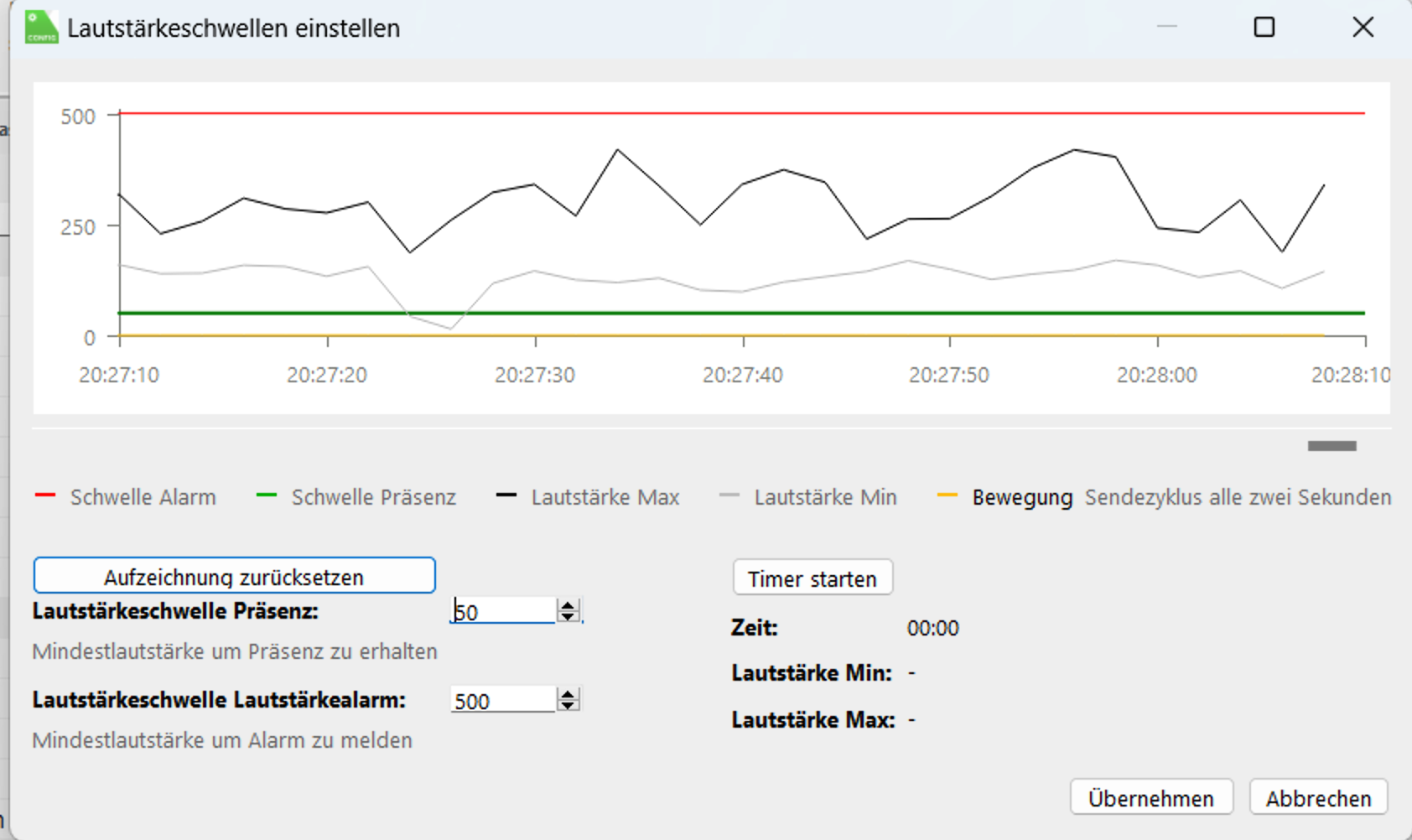The height and width of the screenshot is (840, 1412).
Task: Click the red Schwelle Alarm legend marker
Action: [x=45, y=496]
